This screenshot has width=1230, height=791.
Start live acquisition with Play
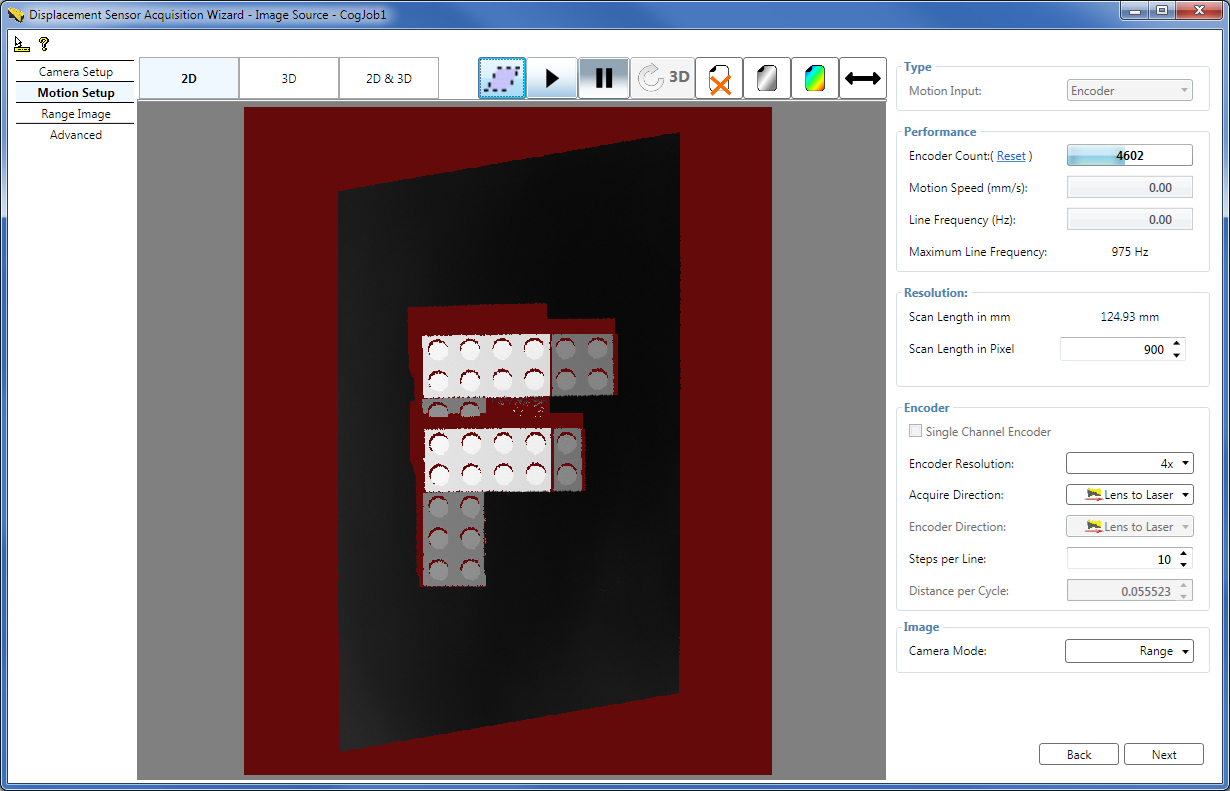pyautogui.click(x=552, y=77)
